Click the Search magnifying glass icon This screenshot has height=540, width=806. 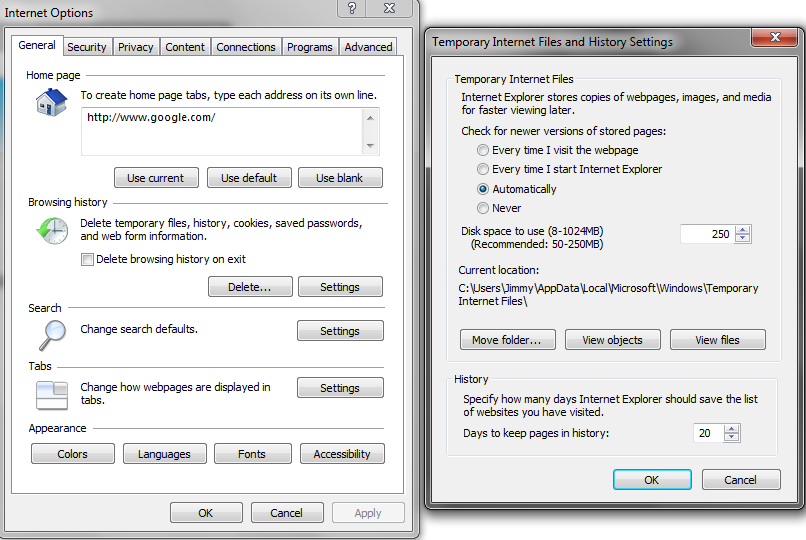point(52,334)
